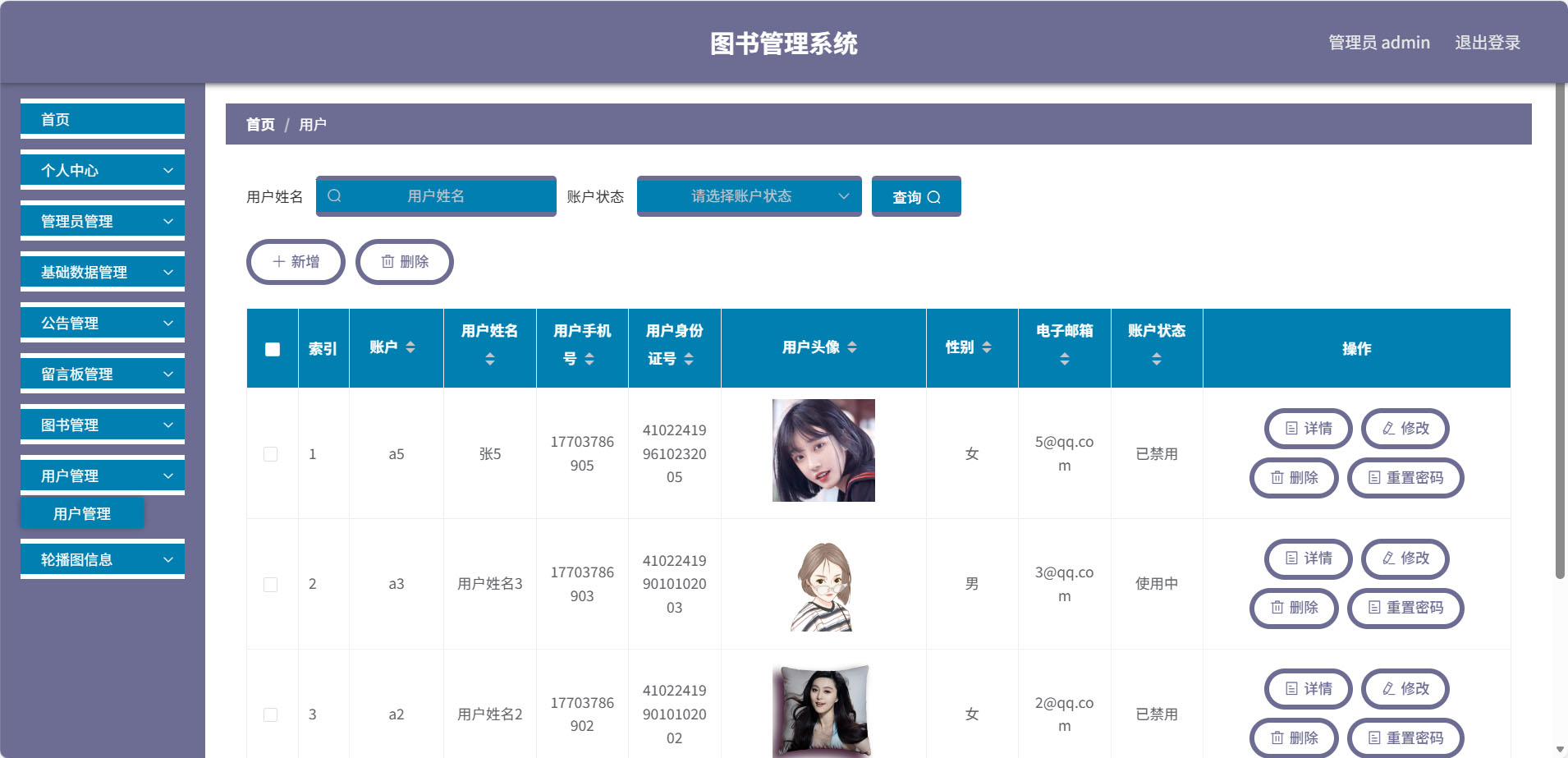Sort by 账户 column arrows
Image resolution: width=1568 pixels, height=758 pixels.
[410, 347]
